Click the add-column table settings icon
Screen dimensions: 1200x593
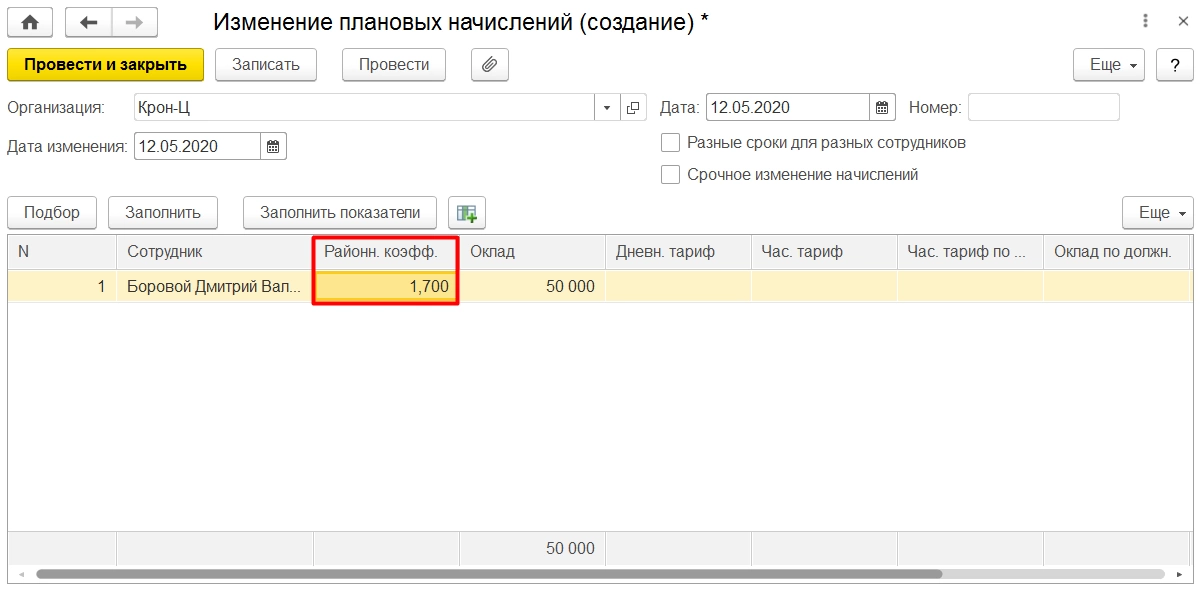pos(466,212)
